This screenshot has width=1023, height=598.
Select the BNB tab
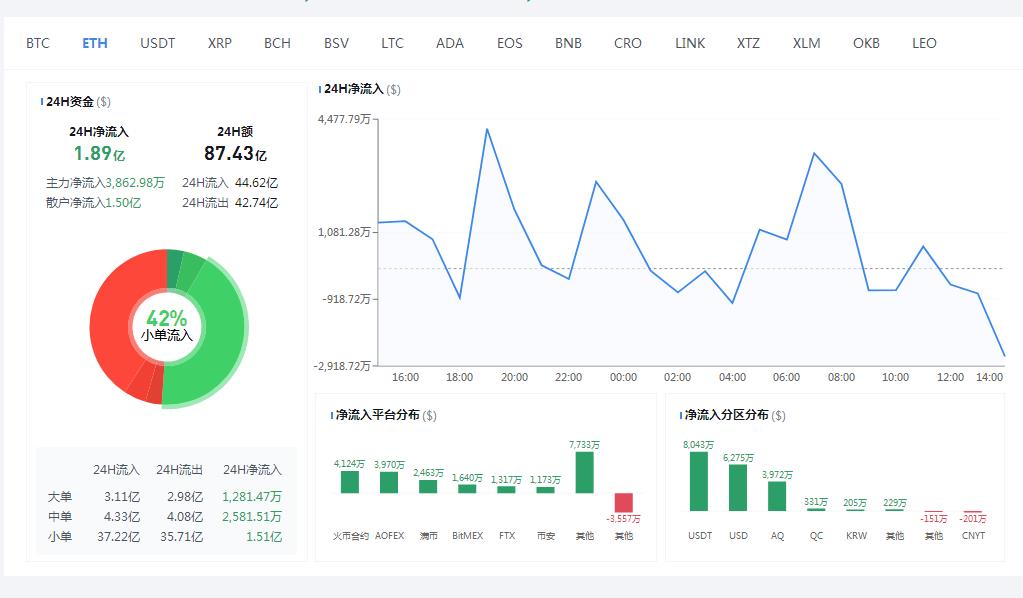point(568,43)
